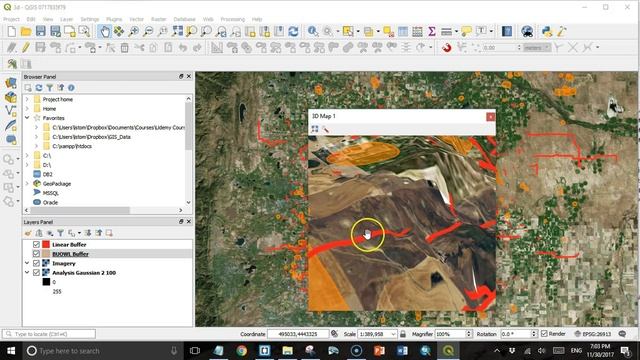Open PowerPoint from the Windows taskbar
640x360 pixels.
(379, 351)
